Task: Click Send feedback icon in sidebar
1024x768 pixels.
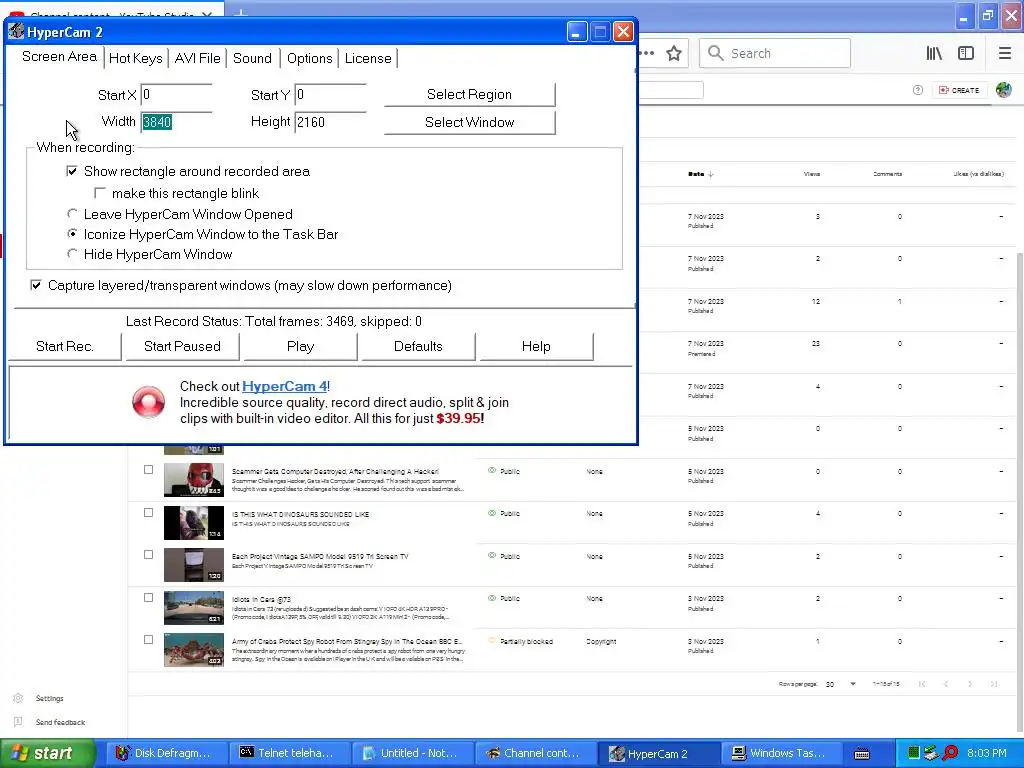Action: (18, 722)
